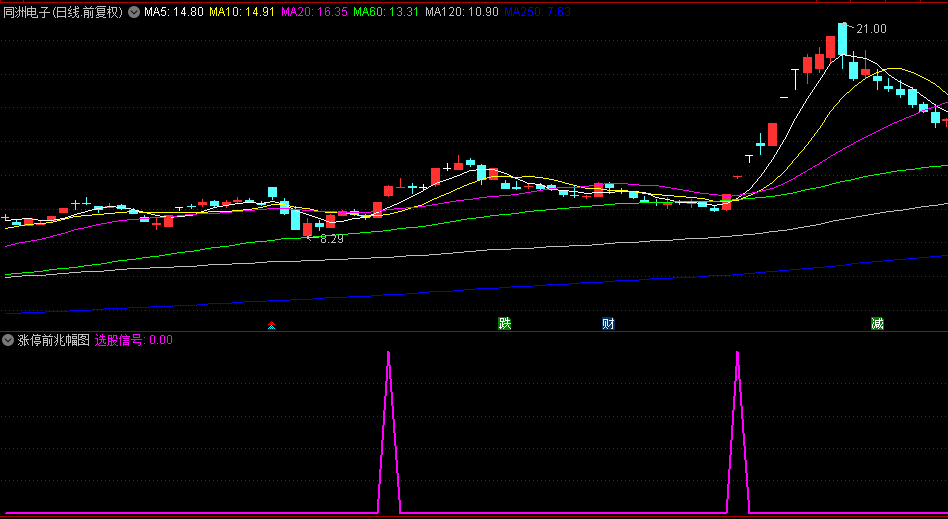Expand the main chart settings dropdown arrow
948x519 pixels.
pos(134,12)
